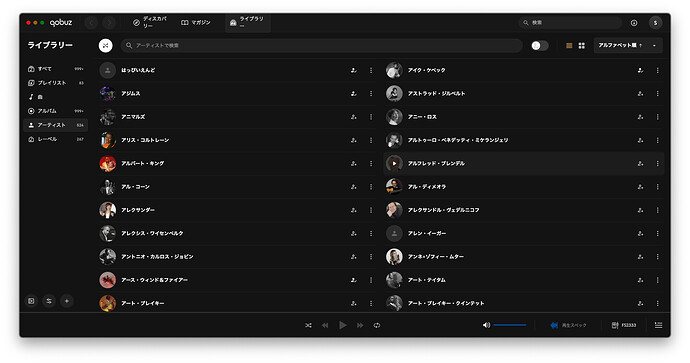The image size is (690, 363).
Task: Open the play queue list icon
Action: [x=658, y=325]
